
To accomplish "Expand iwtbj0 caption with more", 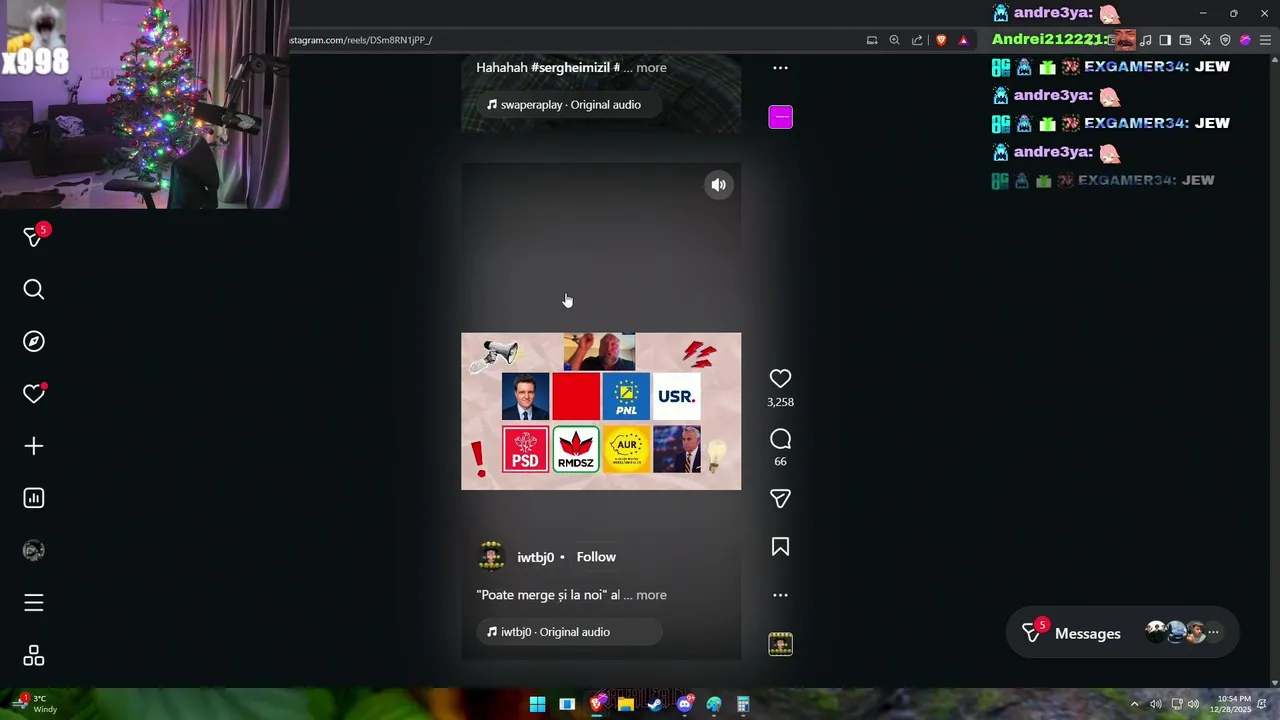I will tap(651, 595).
